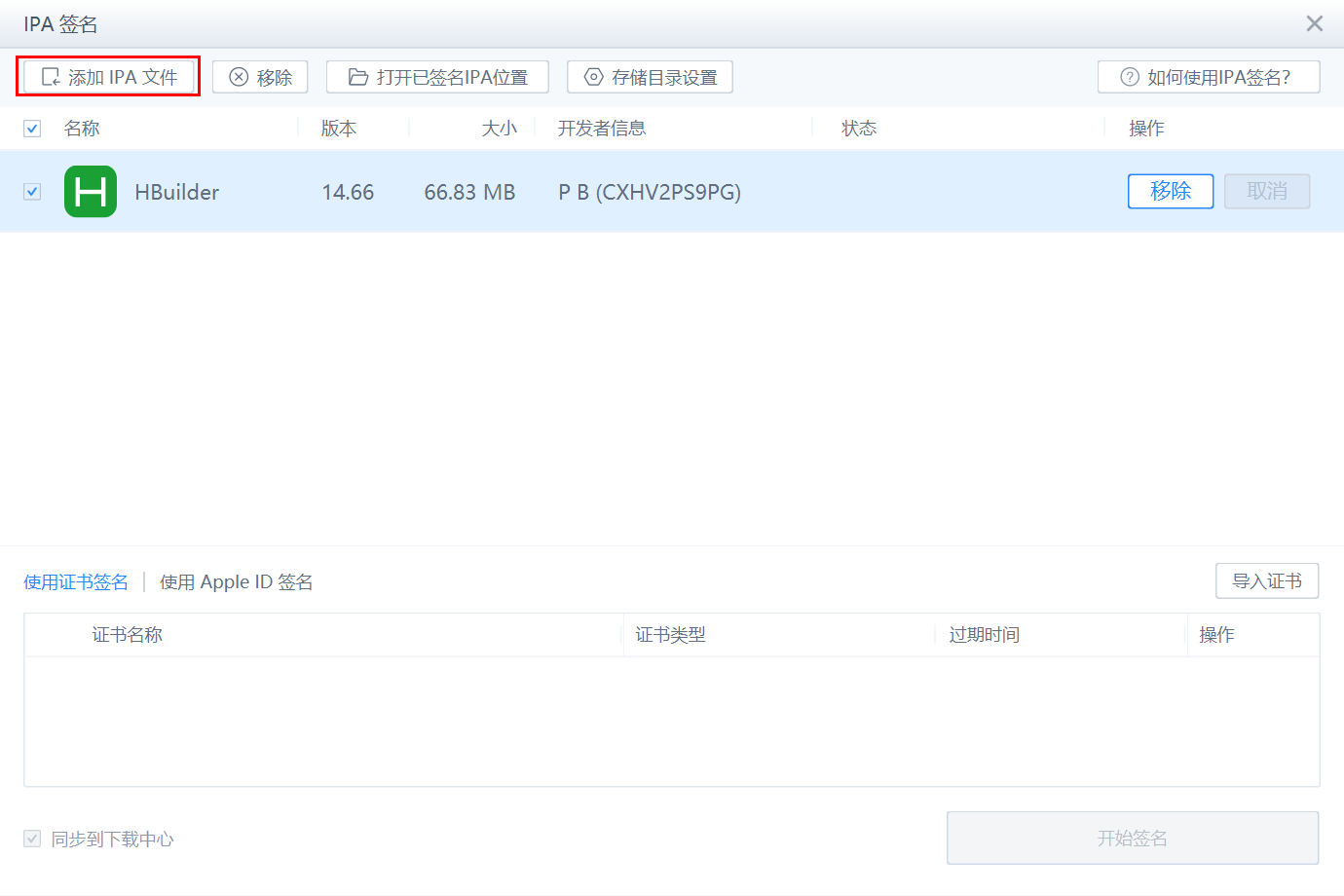Click the 大小 column header
Image resolution: width=1344 pixels, height=896 pixels.
click(500, 129)
